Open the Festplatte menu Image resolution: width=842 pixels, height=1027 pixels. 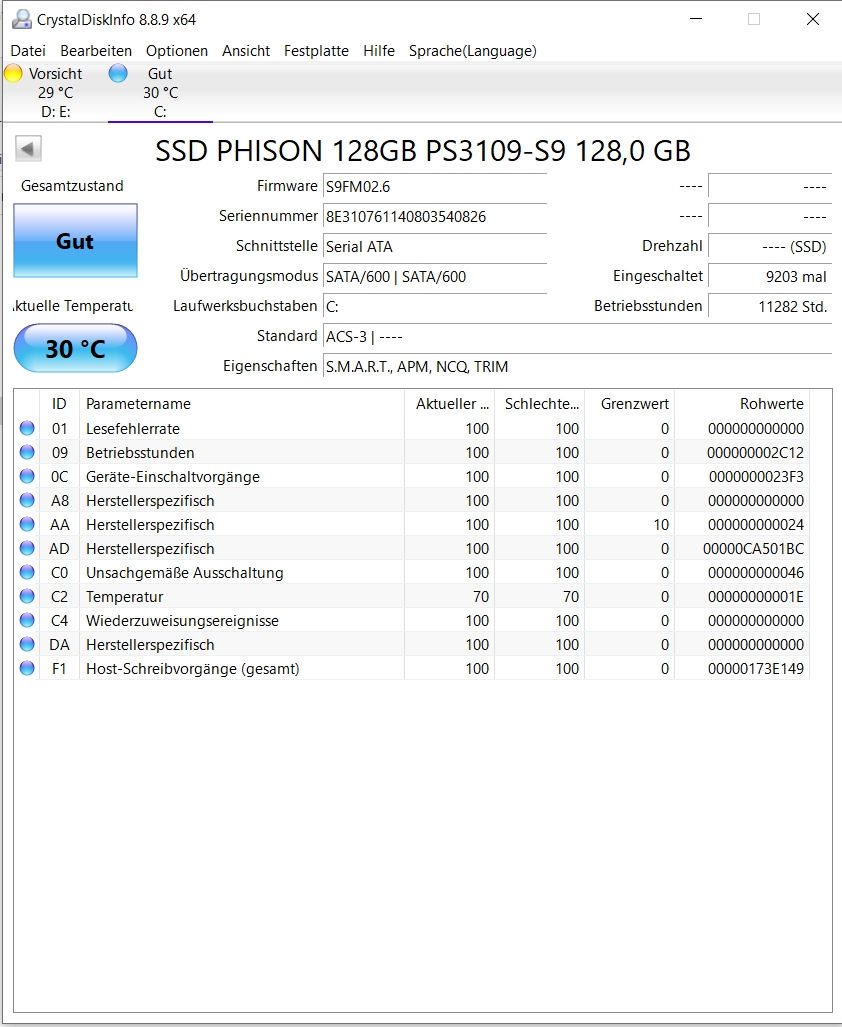pos(316,50)
